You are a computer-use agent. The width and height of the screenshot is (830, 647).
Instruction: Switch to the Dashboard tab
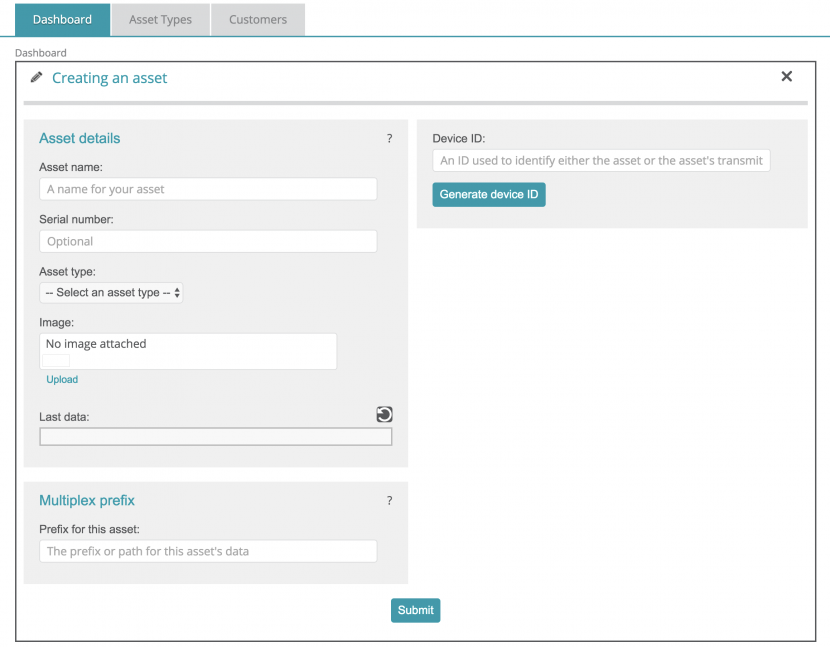62,19
